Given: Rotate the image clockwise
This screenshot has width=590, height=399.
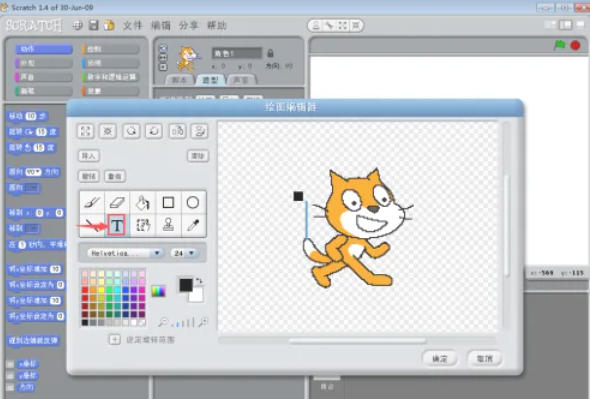Looking at the screenshot, I should (x=154, y=131).
